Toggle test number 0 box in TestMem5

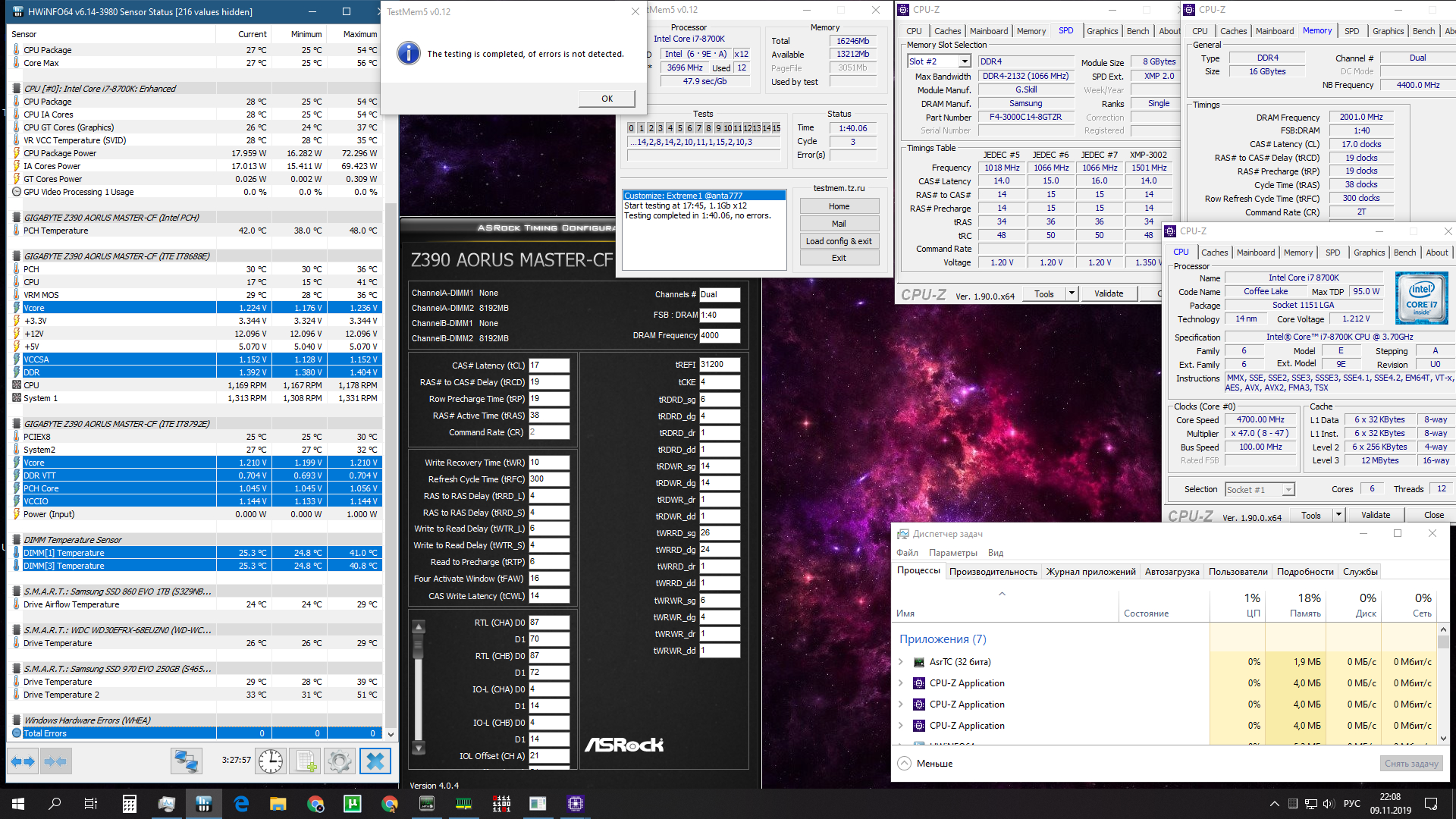631,128
